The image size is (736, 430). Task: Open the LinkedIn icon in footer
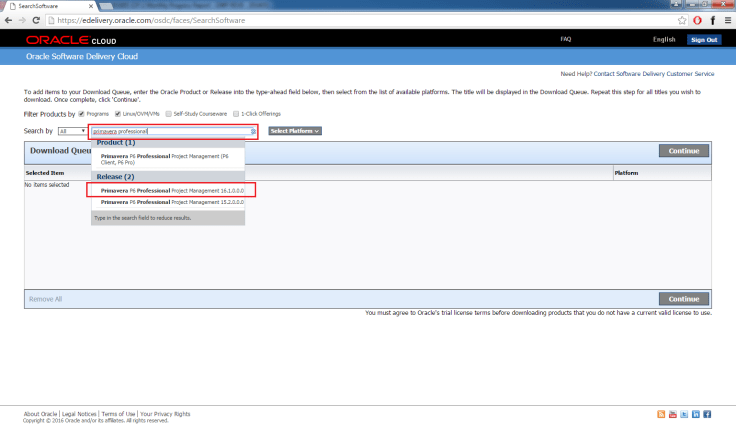[x=696, y=414]
